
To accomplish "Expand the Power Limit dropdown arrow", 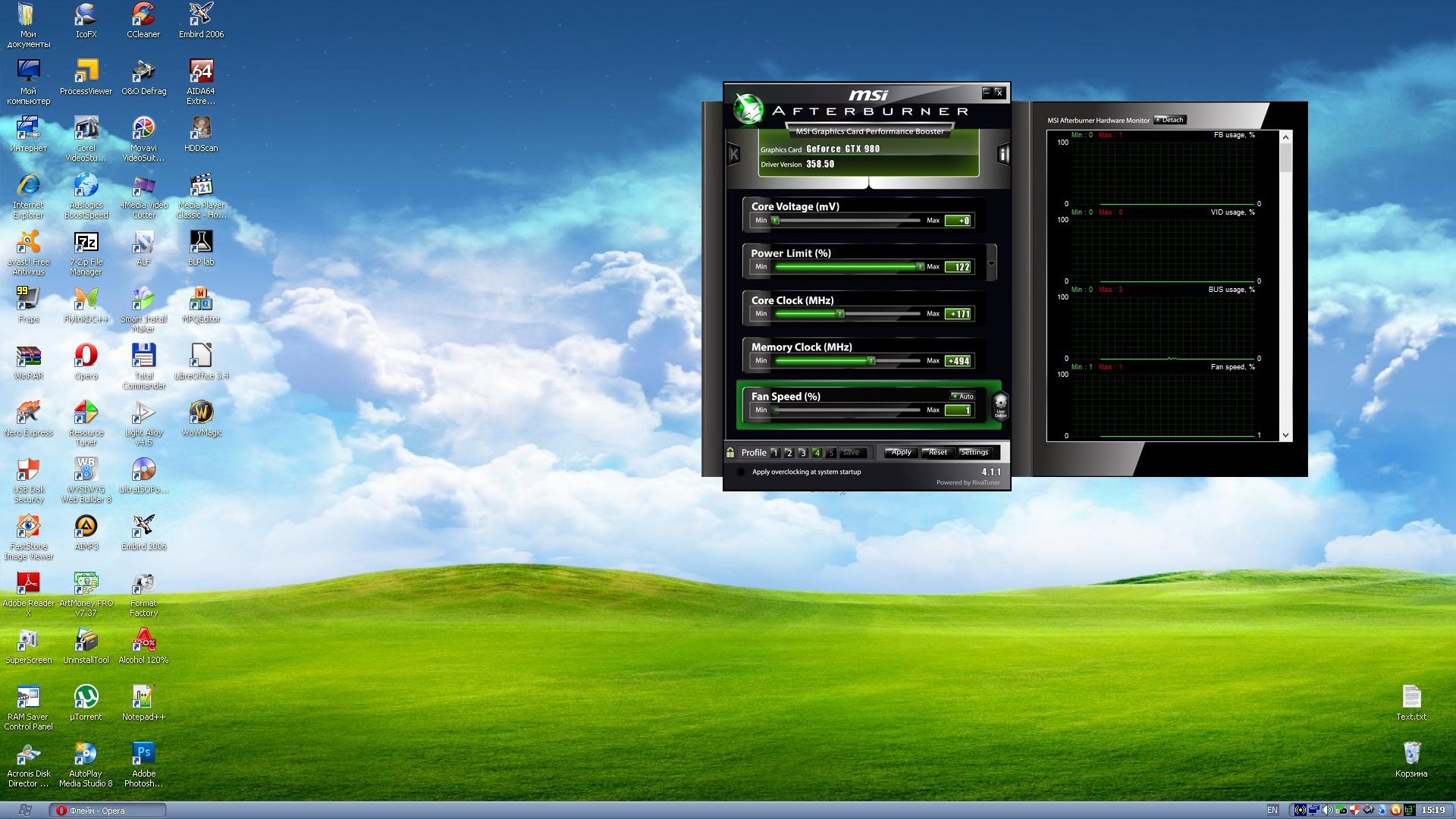I will (991, 264).
